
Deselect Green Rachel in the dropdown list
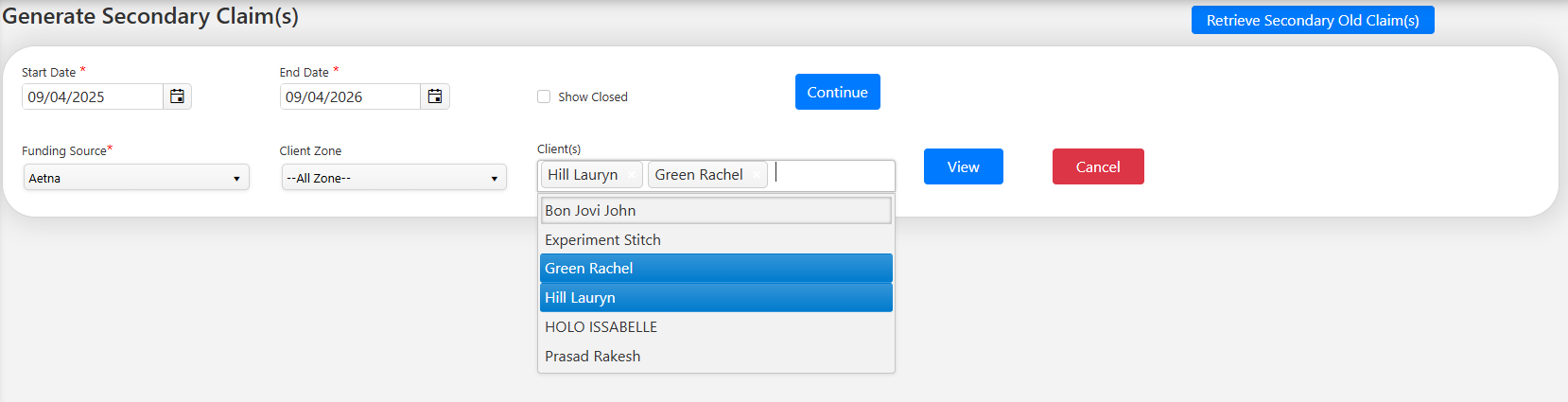pos(716,269)
